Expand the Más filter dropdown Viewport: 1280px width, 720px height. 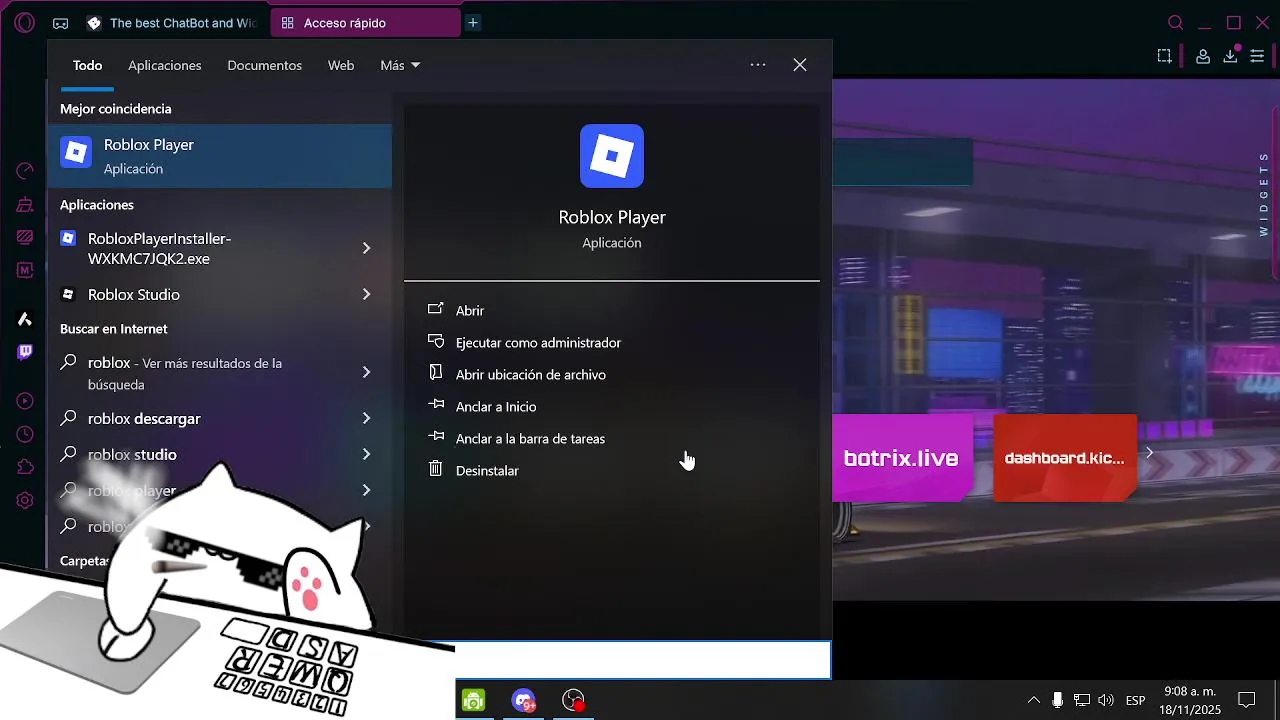pos(400,65)
